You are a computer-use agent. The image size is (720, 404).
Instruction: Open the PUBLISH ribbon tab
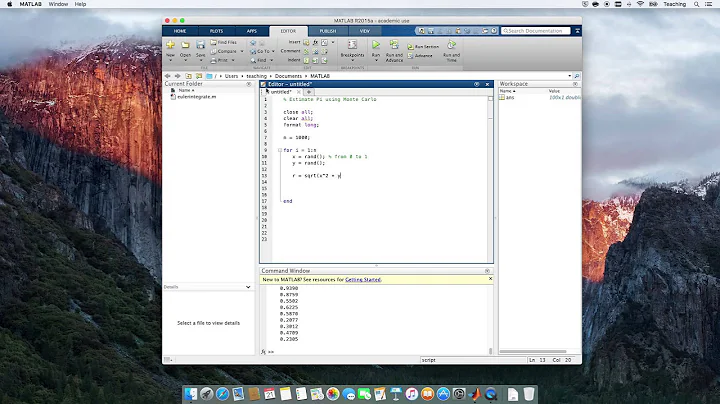[x=328, y=31]
